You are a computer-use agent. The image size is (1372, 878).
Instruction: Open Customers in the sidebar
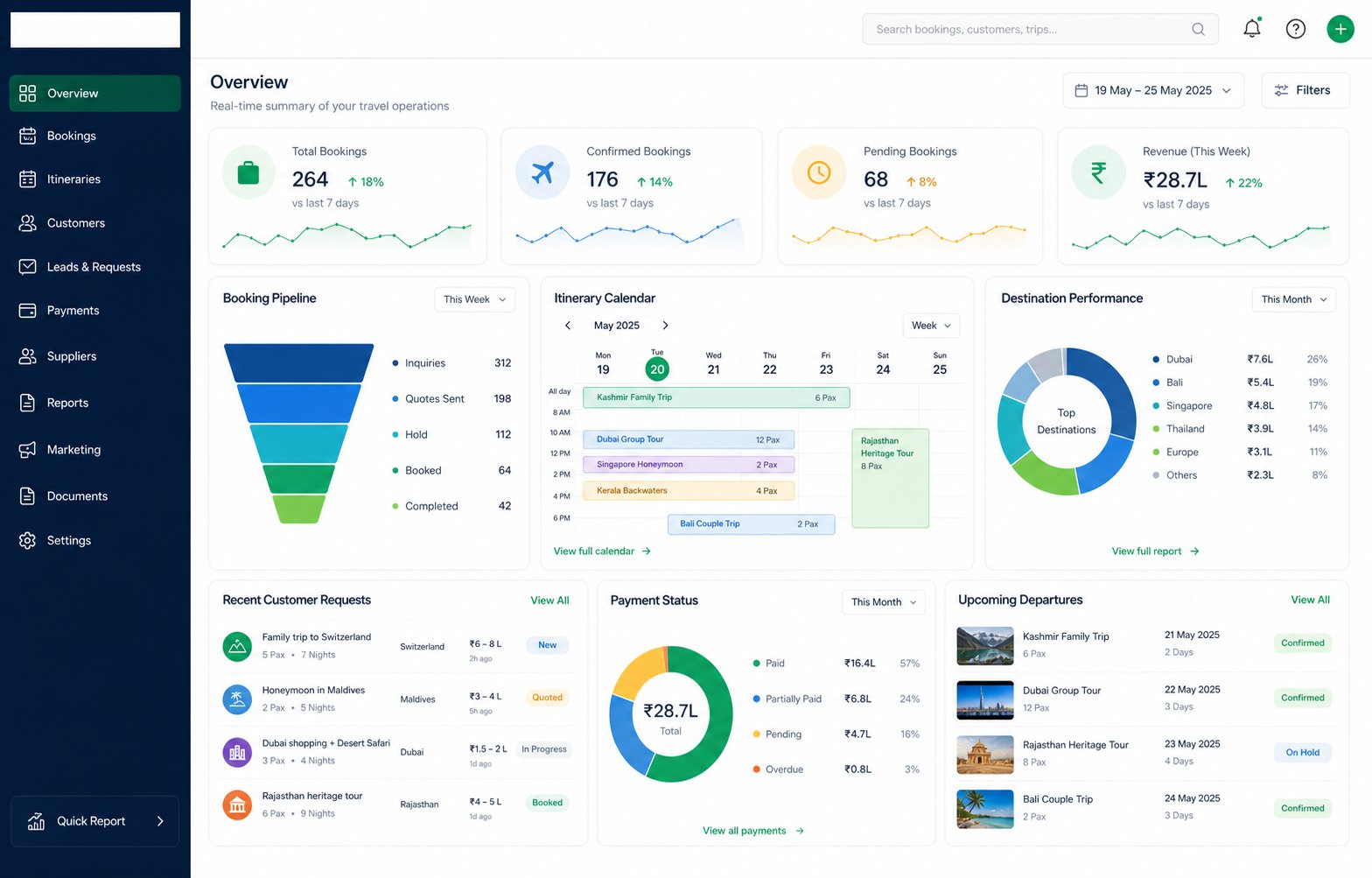point(94,223)
